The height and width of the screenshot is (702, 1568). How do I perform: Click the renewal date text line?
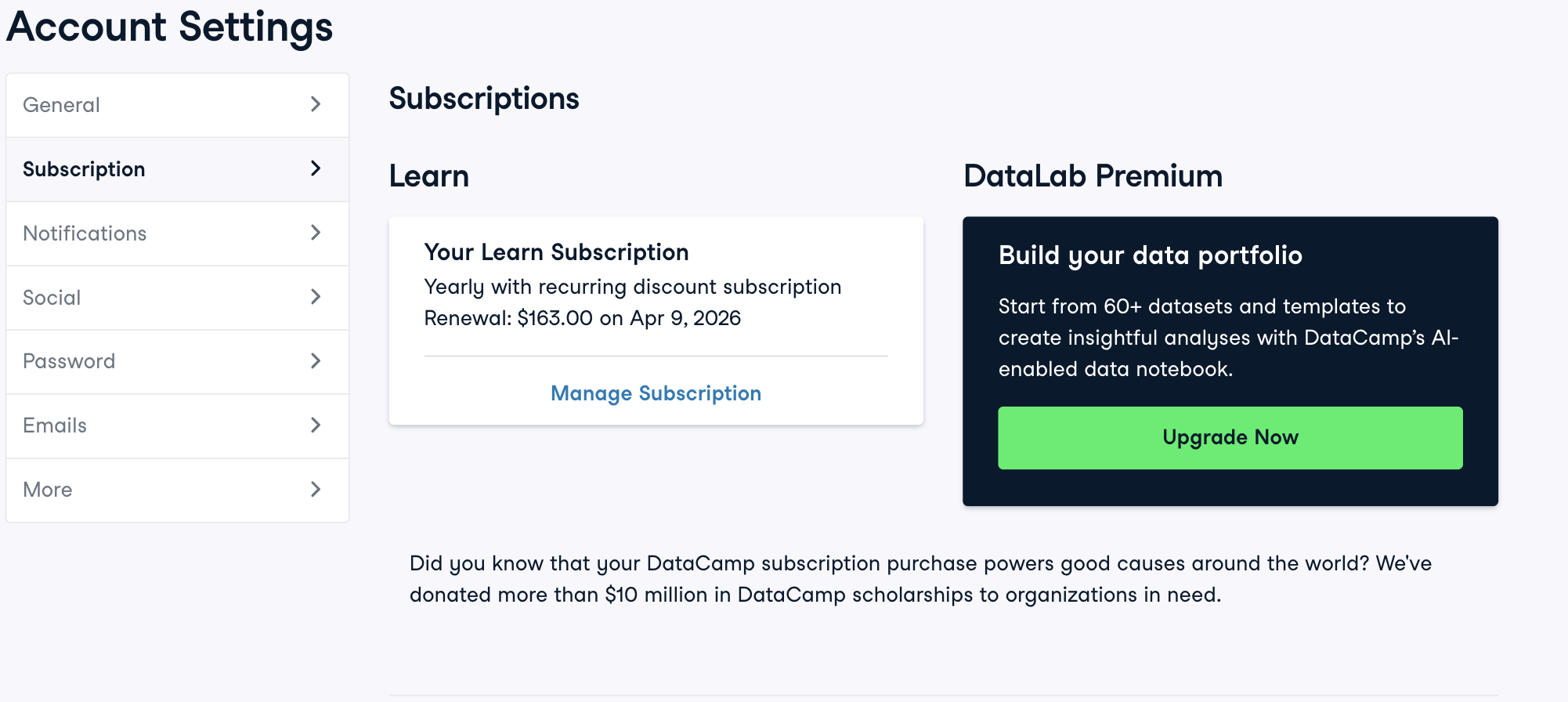pyautogui.click(x=582, y=318)
